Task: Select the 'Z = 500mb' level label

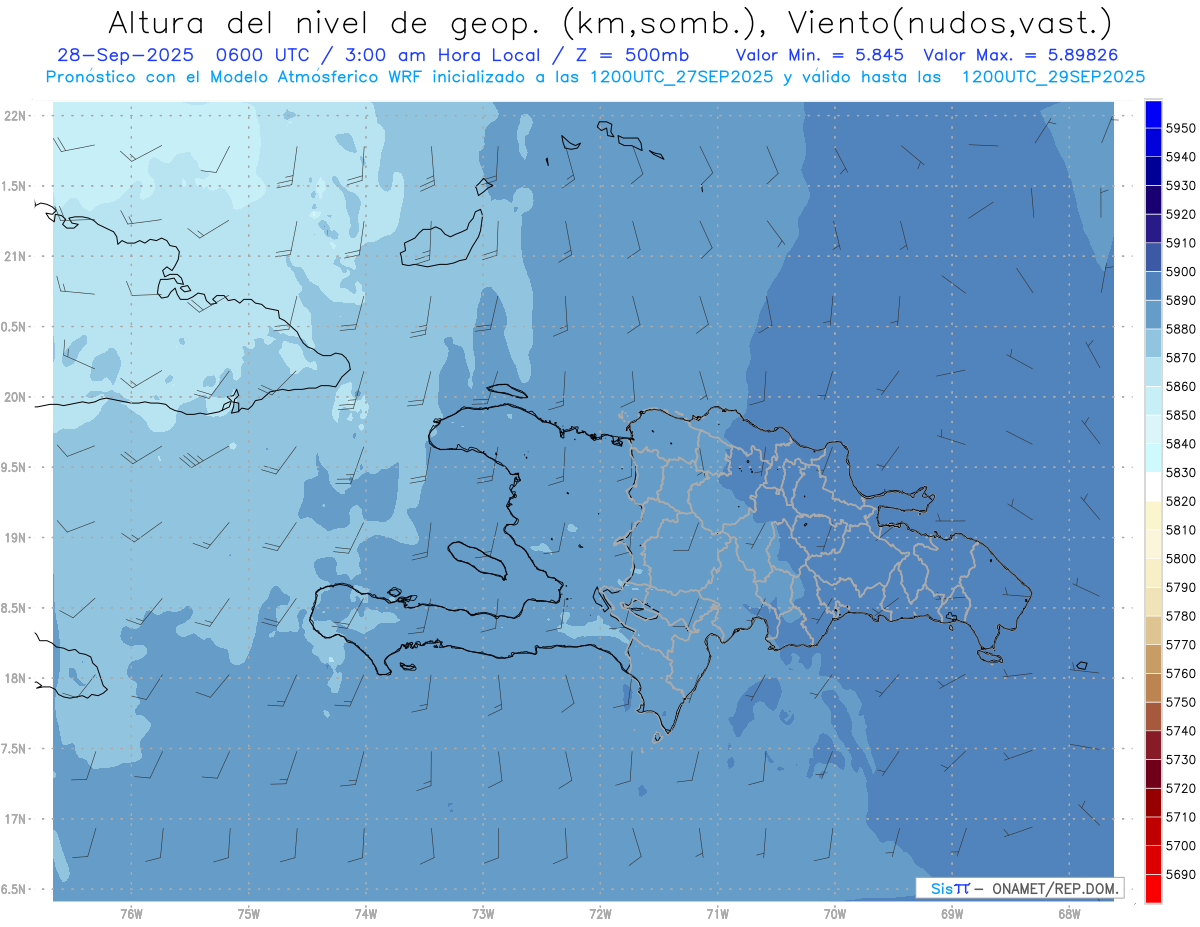Action: pyautogui.click(x=634, y=56)
